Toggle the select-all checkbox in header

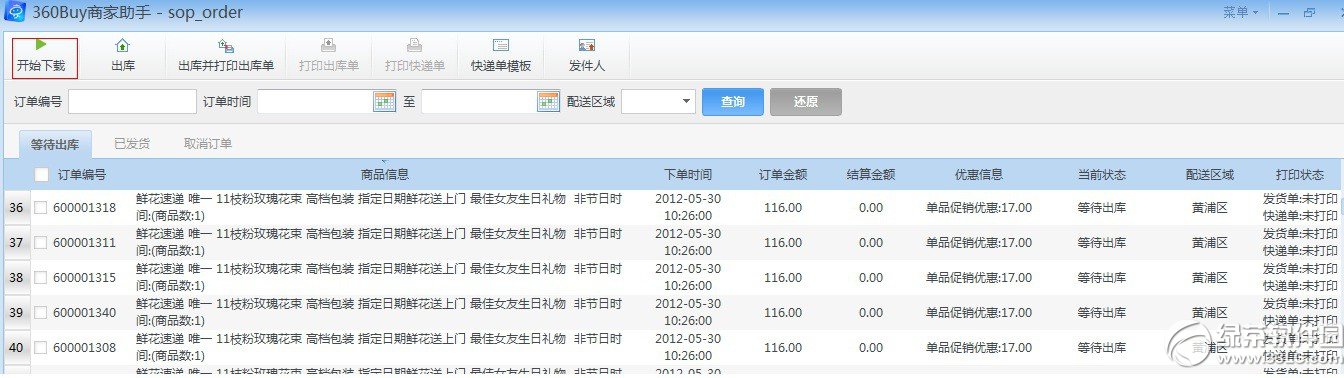click(41, 174)
